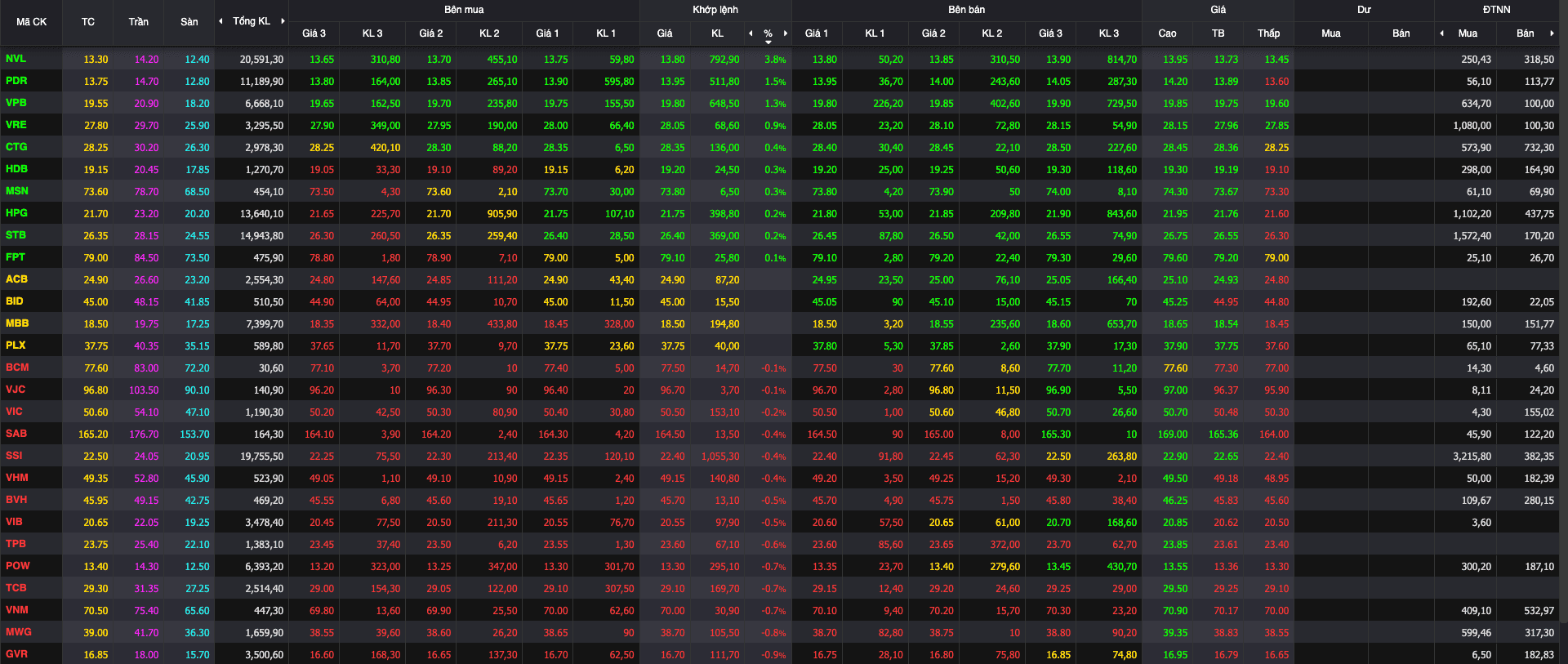The height and width of the screenshot is (664, 1568).
Task: Open the VJC stock symbol
Action: 16,390
